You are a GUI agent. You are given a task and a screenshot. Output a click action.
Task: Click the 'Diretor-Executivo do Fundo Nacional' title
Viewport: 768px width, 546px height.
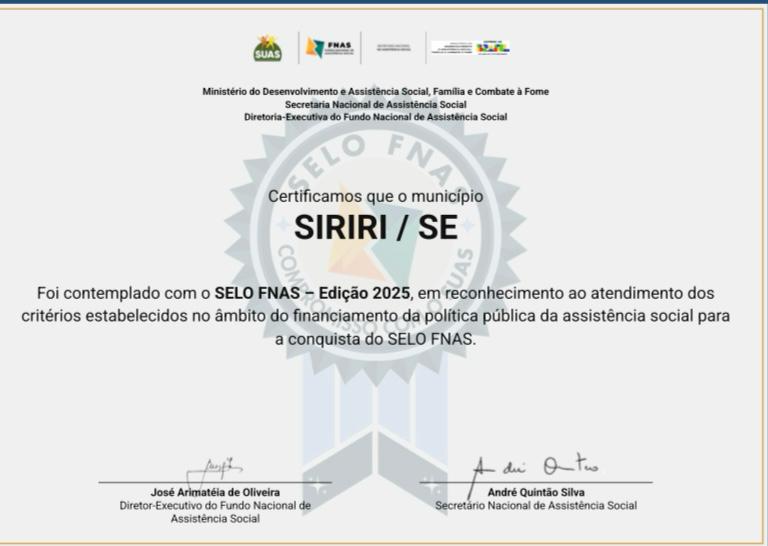click(215, 506)
